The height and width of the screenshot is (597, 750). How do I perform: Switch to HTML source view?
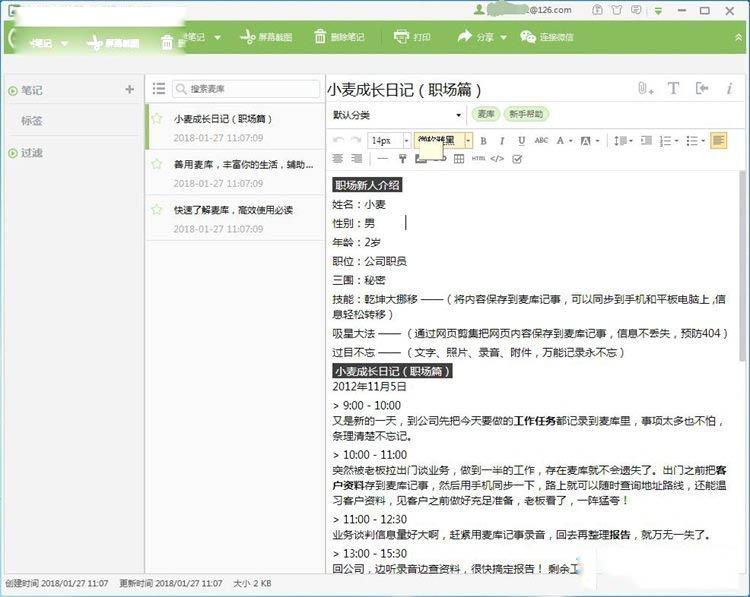pos(478,159)
